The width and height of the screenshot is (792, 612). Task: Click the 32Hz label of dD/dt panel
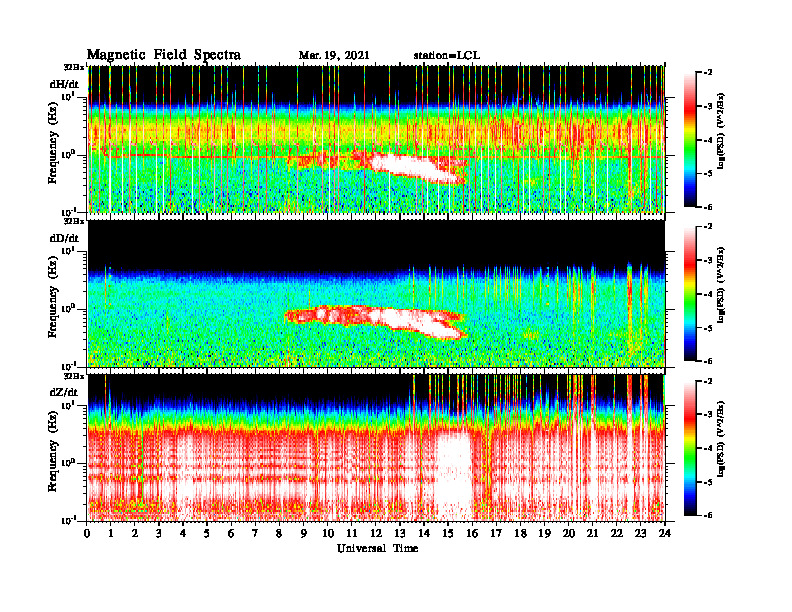(74, 221)
